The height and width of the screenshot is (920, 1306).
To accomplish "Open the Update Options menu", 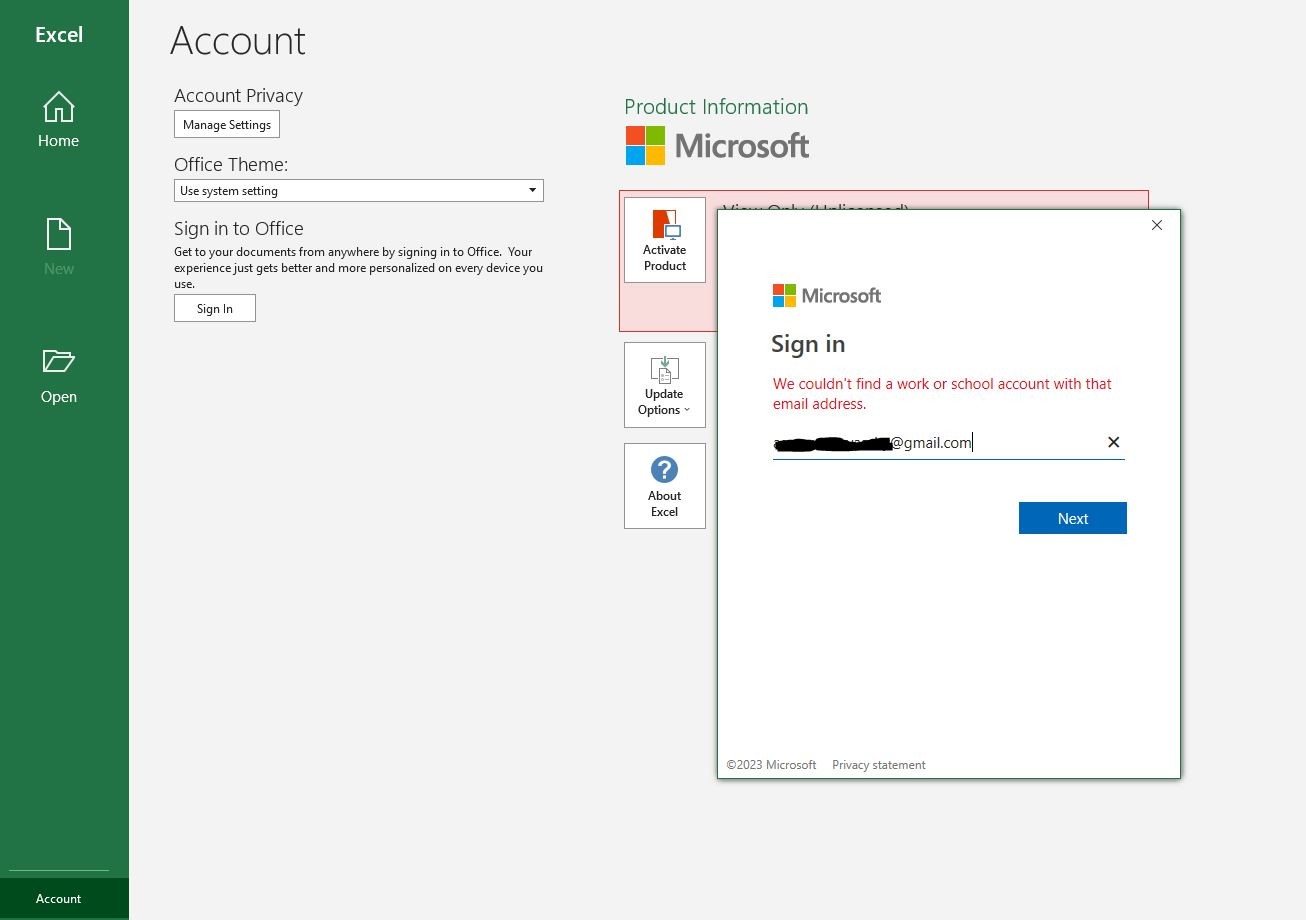I will pos(665,385).
